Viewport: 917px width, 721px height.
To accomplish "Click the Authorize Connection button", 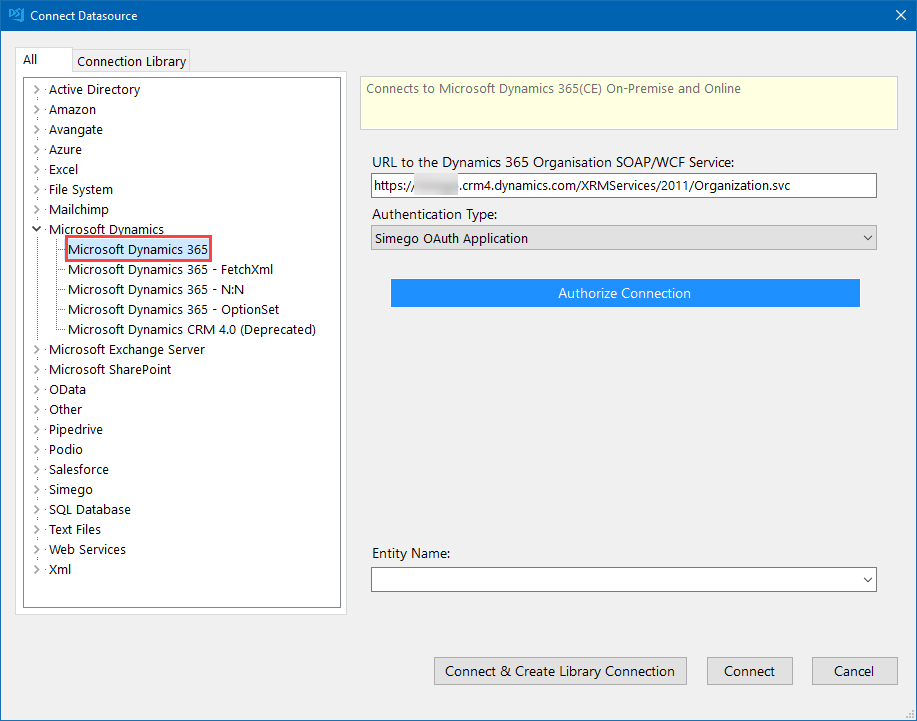I will [625, 293].
